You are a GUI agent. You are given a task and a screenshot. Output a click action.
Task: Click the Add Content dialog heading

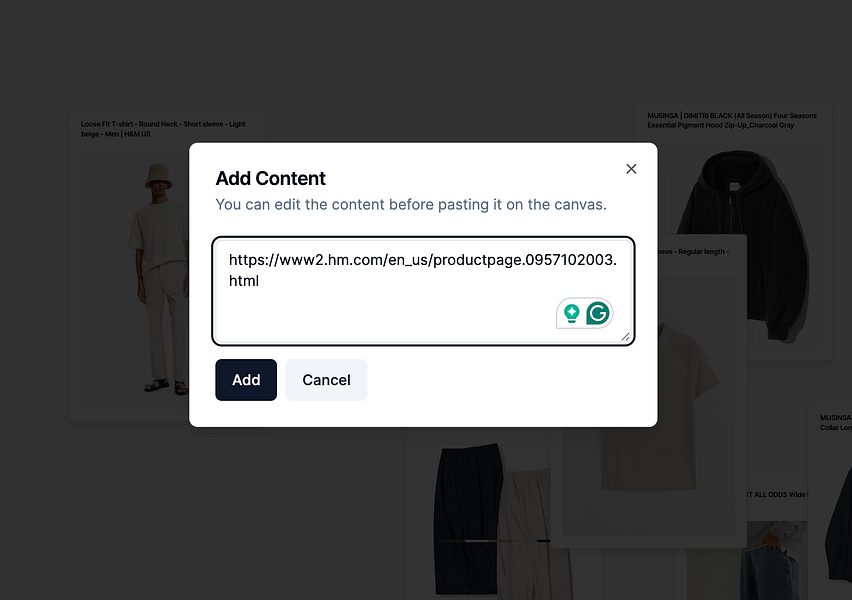[x=271, y=178]
